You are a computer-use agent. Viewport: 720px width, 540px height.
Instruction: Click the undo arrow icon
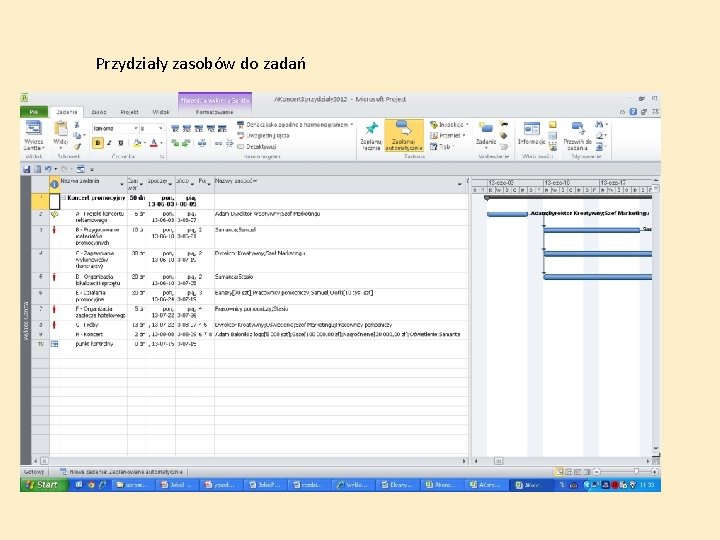[x=48, y=169]
